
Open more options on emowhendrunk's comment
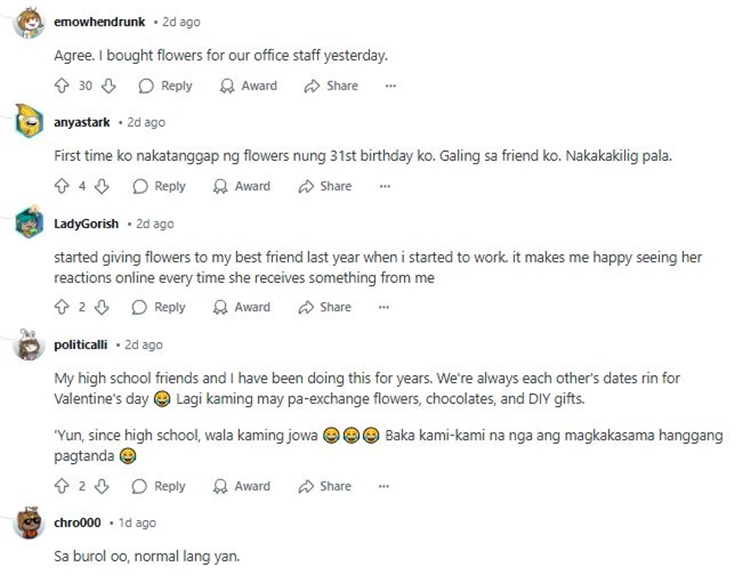pyautogui.click(x=390, y=86)
